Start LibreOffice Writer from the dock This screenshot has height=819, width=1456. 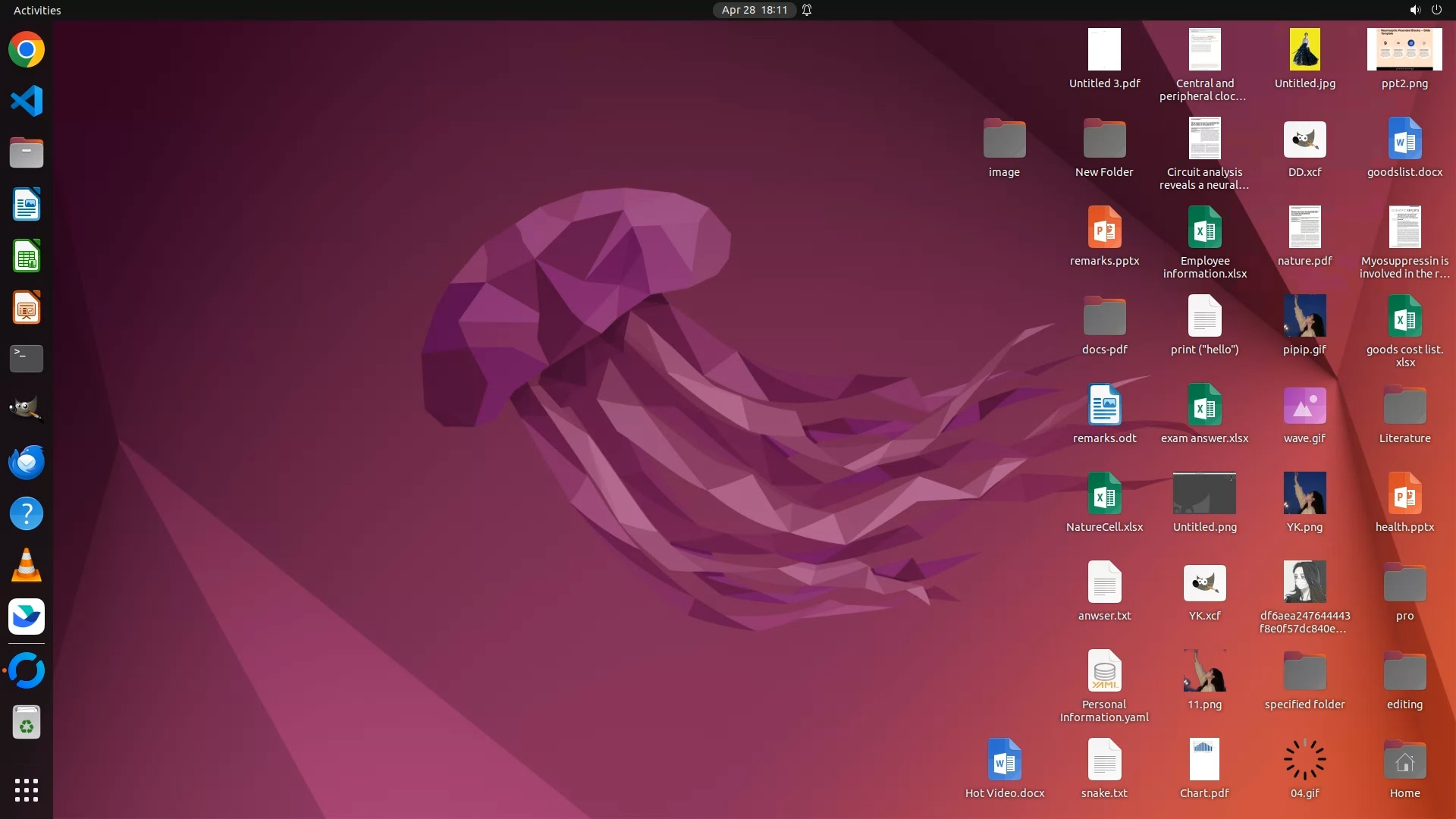click(27, 205)
